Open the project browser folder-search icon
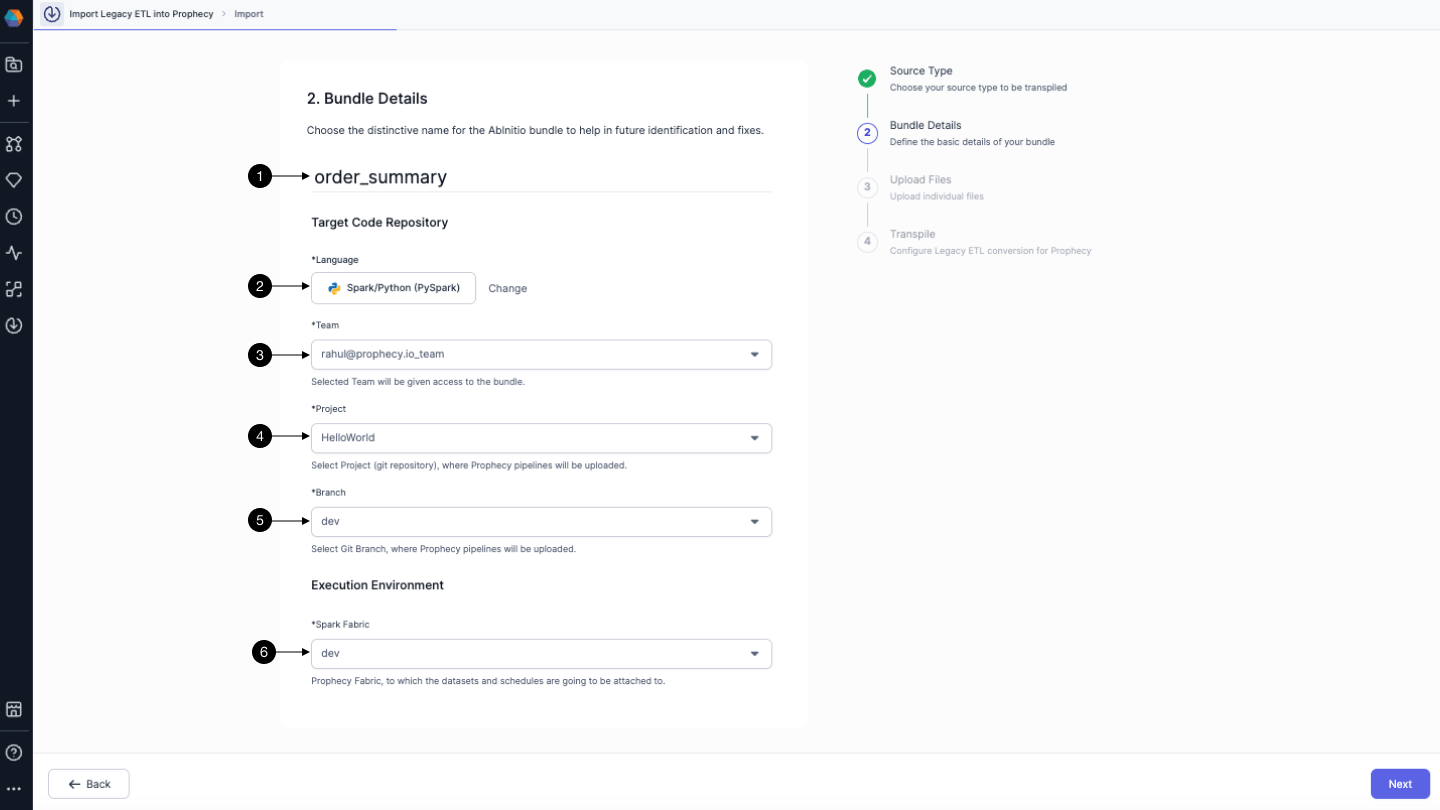Screen dimensions: 1440x810 14,65
